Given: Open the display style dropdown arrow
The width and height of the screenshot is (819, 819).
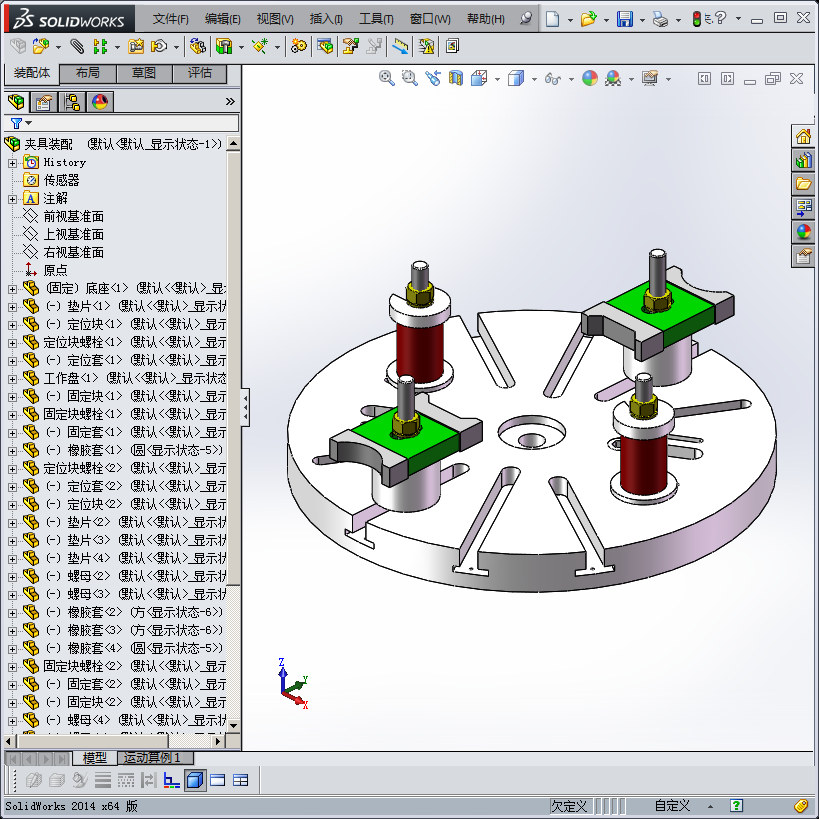Looking at the screenshot, I should [x=534, y=79].
